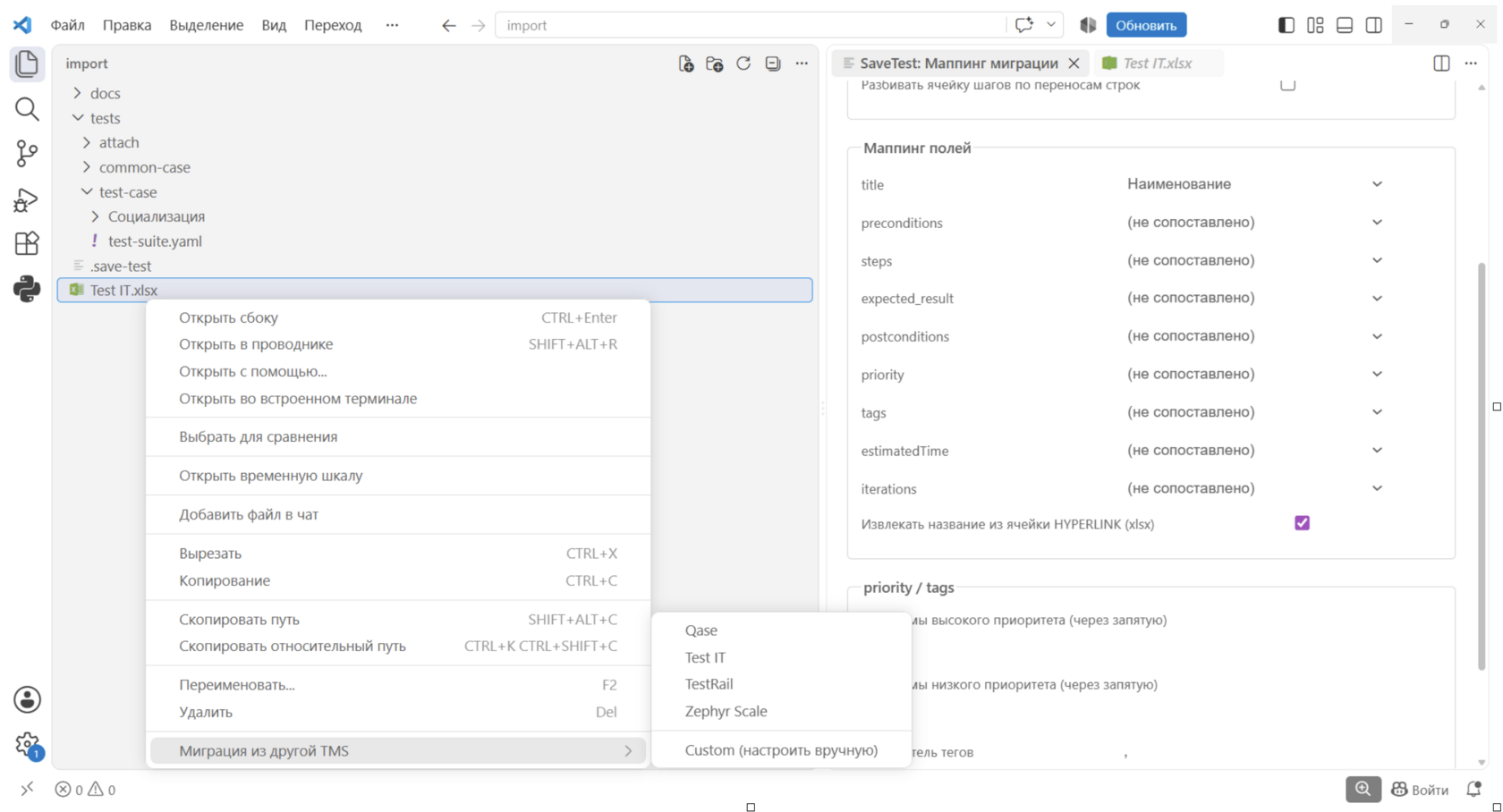The height and width of the screenshot is (812, 1503).
Task: Open the steps mapping dropdown
Action: coord(1254,260)
